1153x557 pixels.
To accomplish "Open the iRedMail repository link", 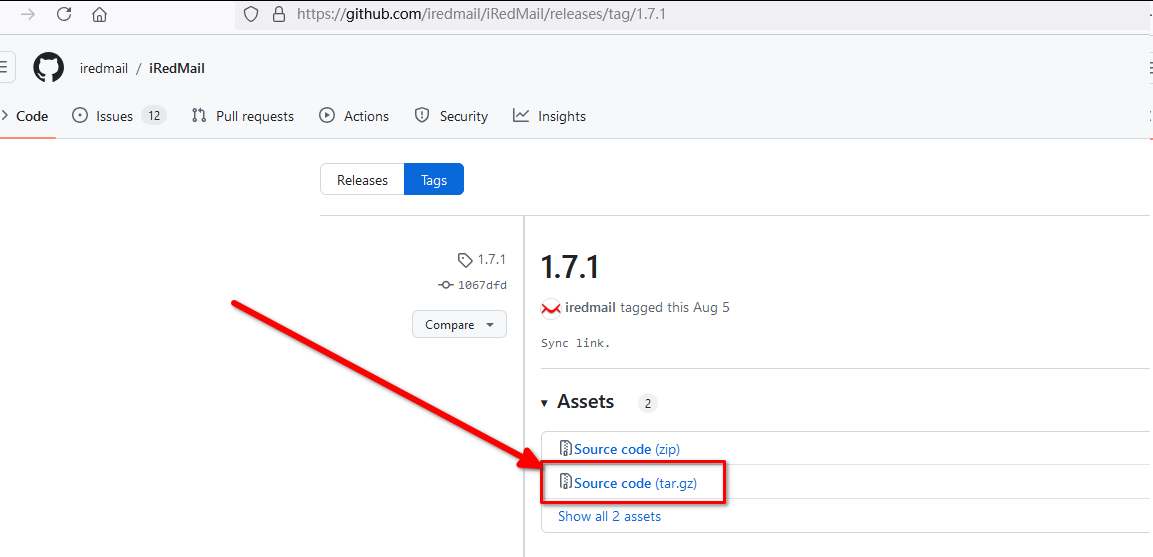I will pyautogui.click(x=176, y=68).
